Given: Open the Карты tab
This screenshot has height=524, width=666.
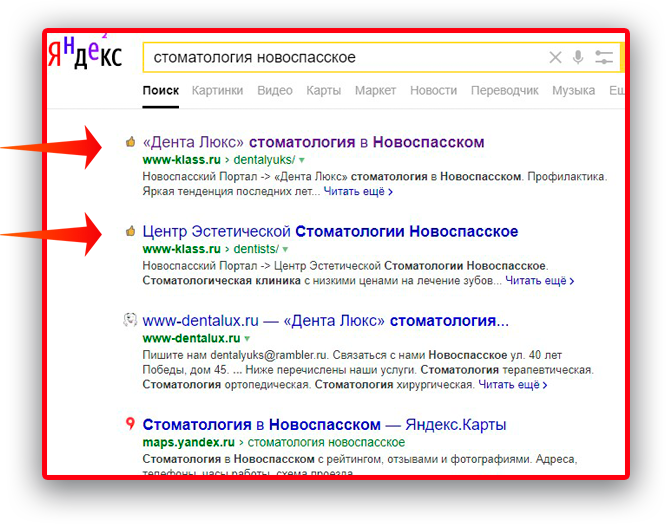Looking at the screenshot, I should click(x=324, y=90).
